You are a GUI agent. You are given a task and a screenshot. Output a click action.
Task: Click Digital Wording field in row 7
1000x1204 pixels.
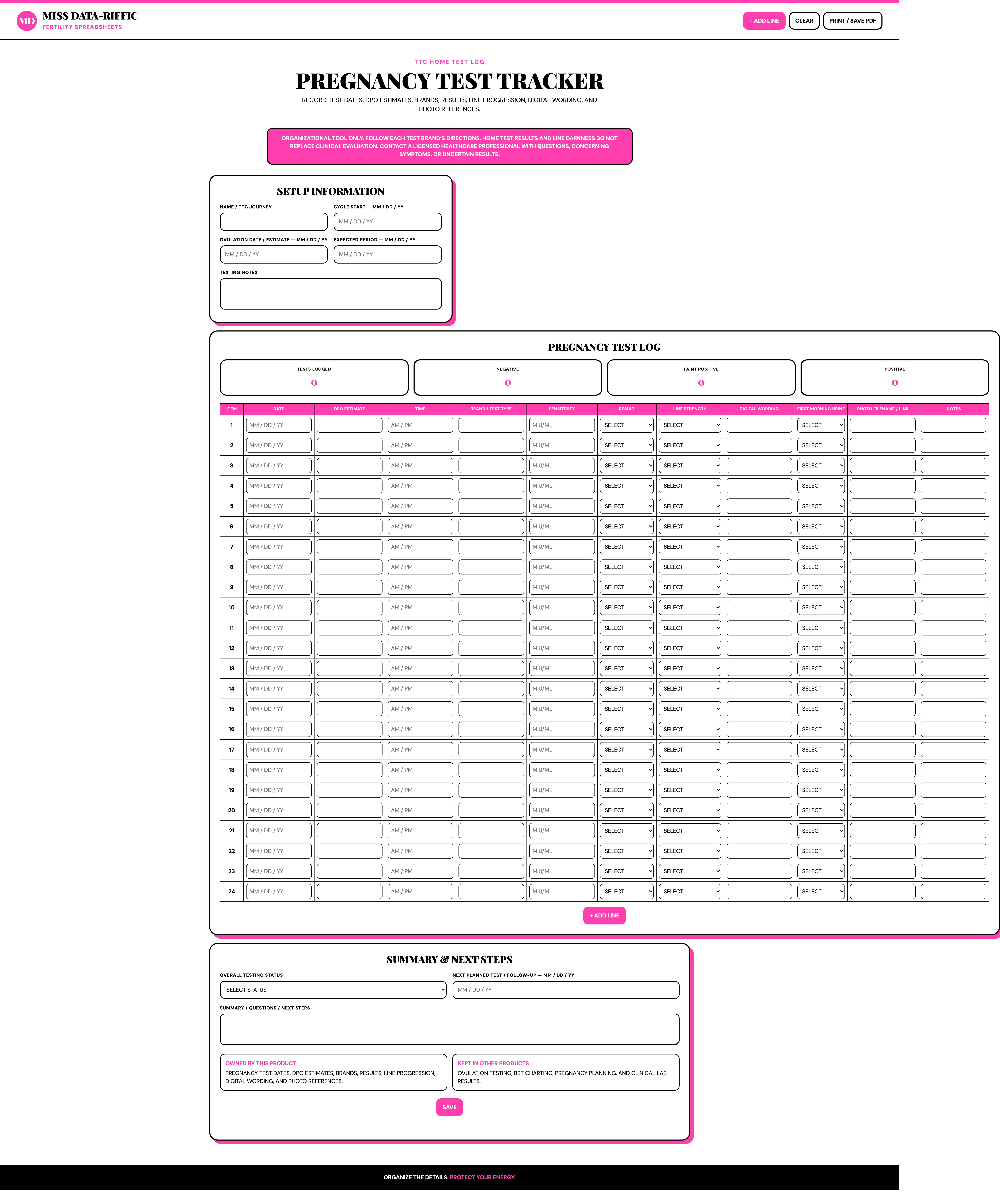point(759,547)
